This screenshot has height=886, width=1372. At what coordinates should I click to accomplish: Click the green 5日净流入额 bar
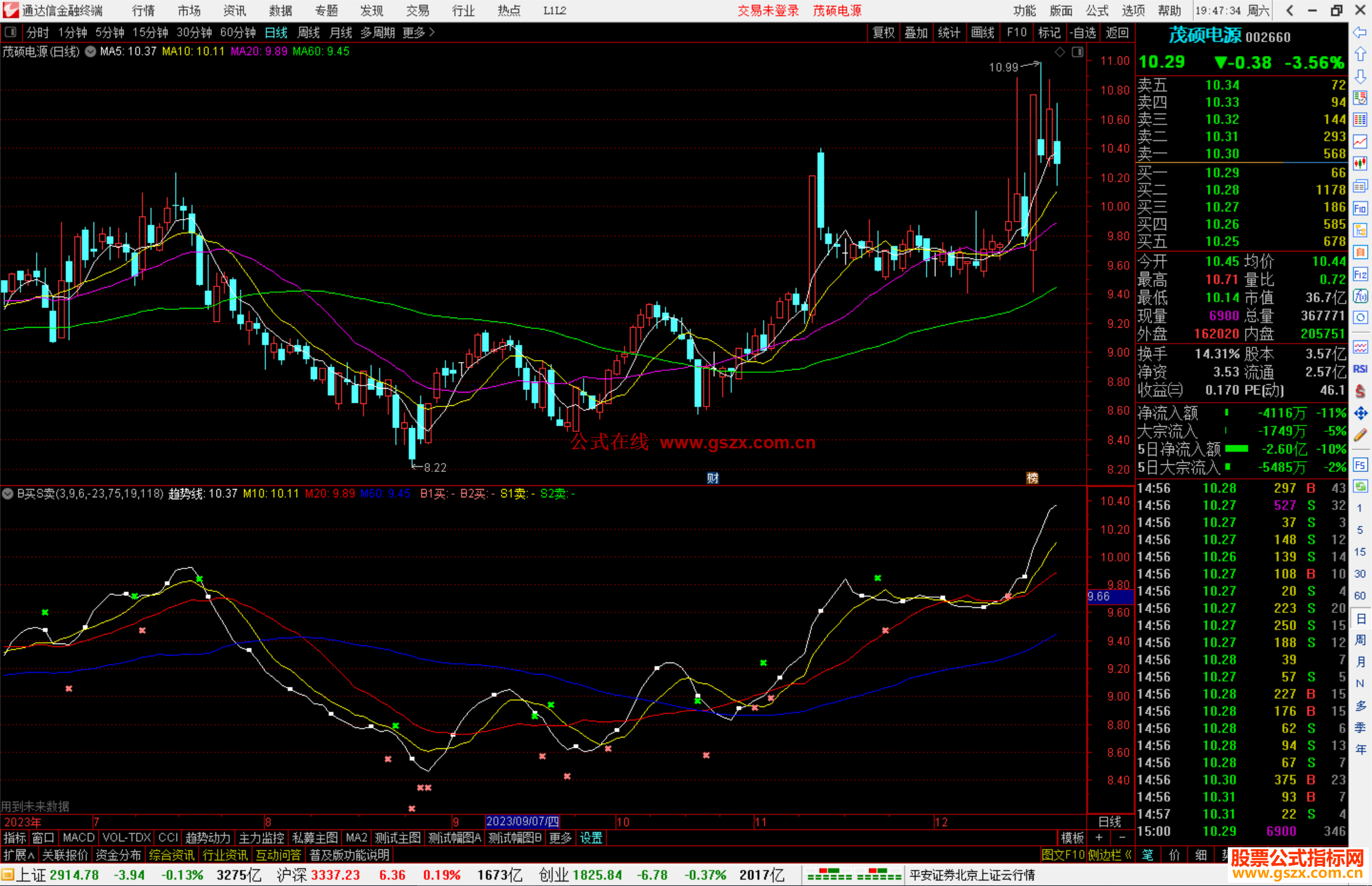(x=1236, y=449)
